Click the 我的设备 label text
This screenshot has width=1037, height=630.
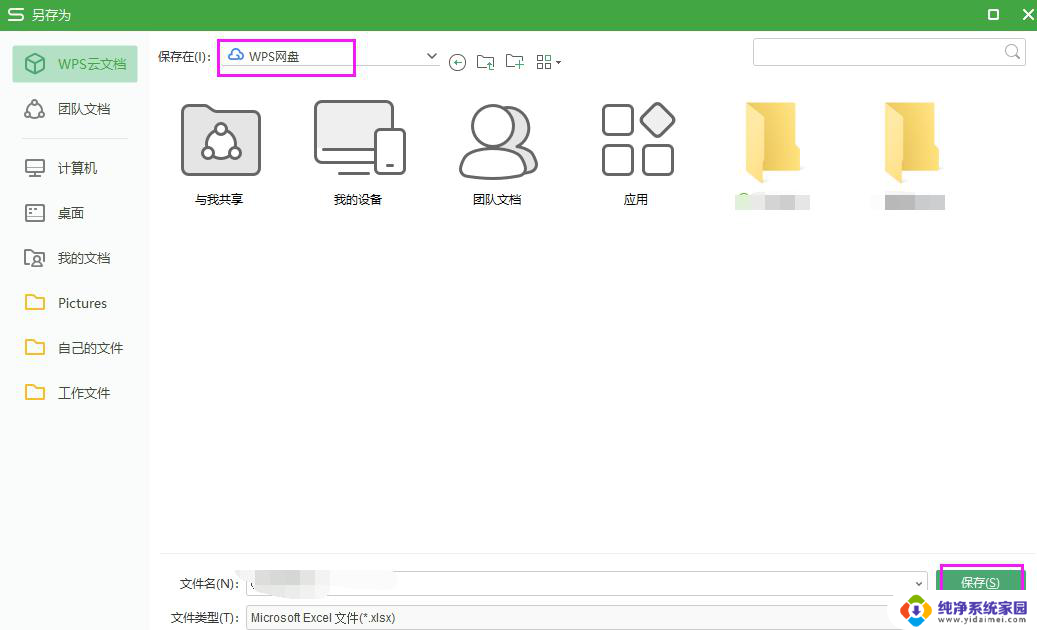tap(358, 200)
